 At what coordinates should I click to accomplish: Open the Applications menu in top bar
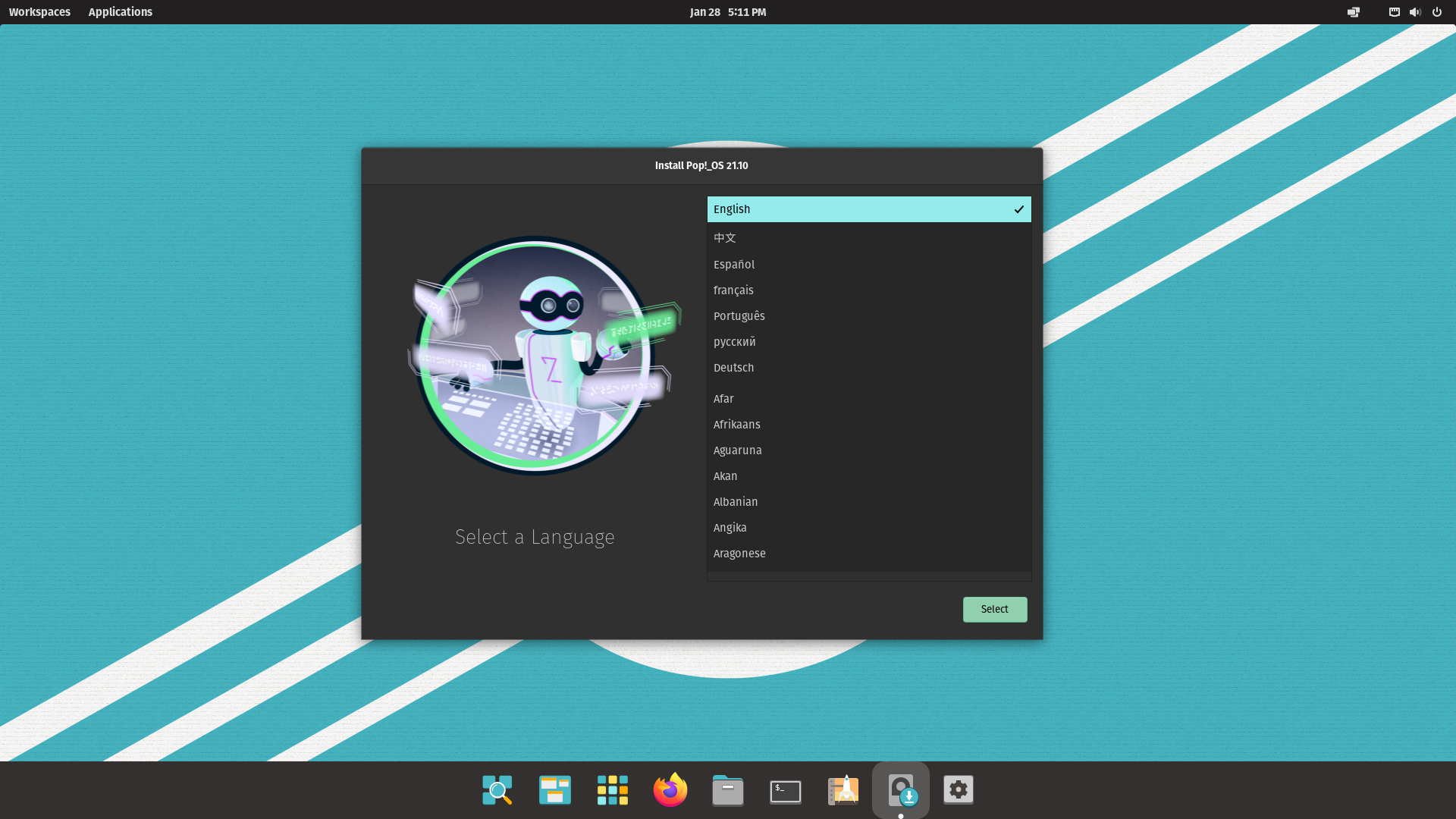[120, 12]
